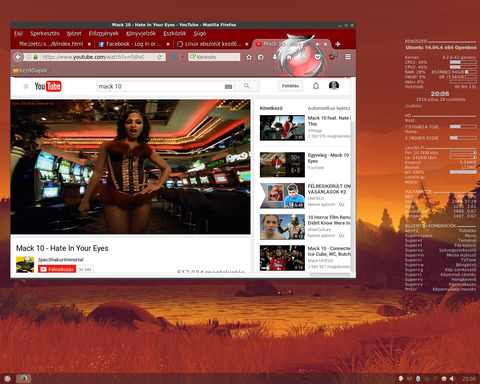480x384 pixels.
Task: Expand the Kezdőlapok bookmarks folder
Action: [31, 70]
